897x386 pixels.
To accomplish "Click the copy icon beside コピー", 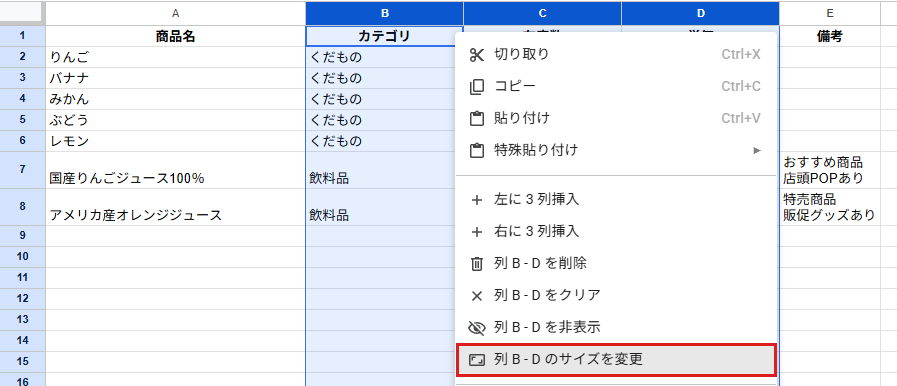I will pos(477,86).
